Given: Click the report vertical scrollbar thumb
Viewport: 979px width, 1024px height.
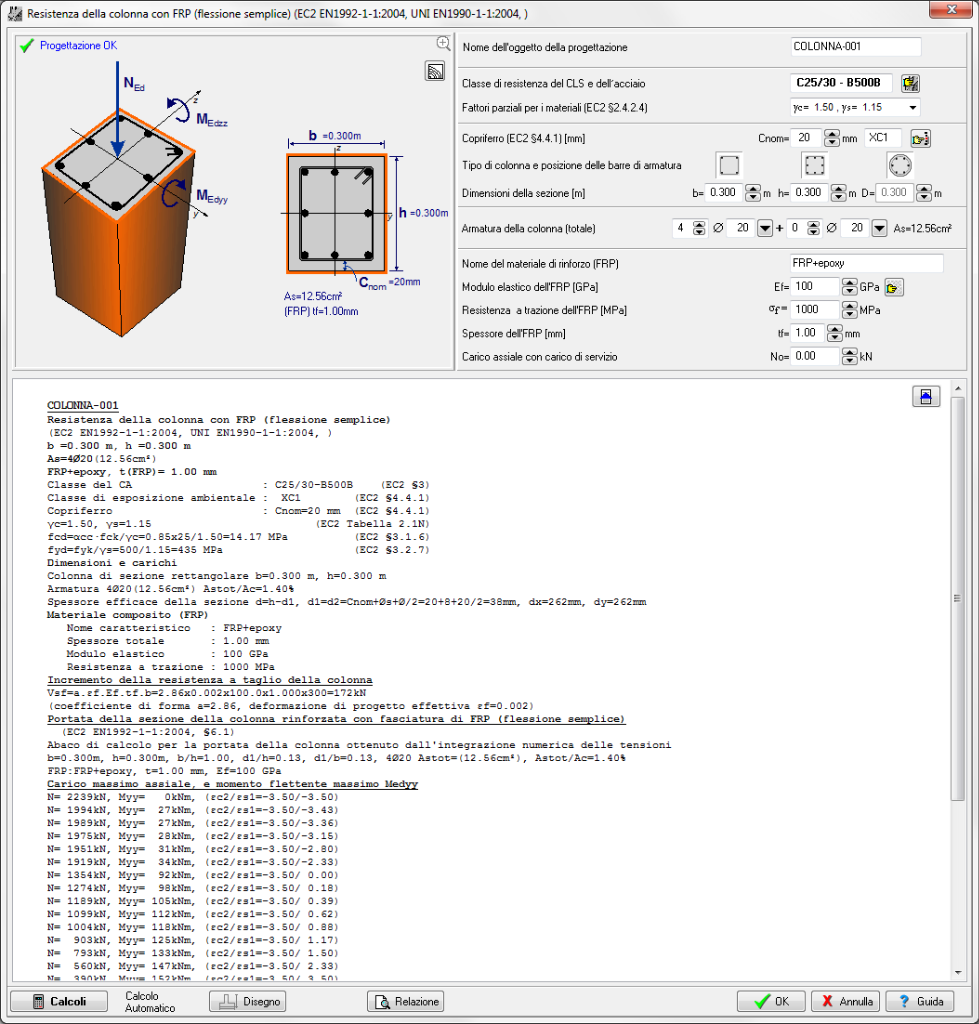Looking at the screenshot, I should 957,598.
